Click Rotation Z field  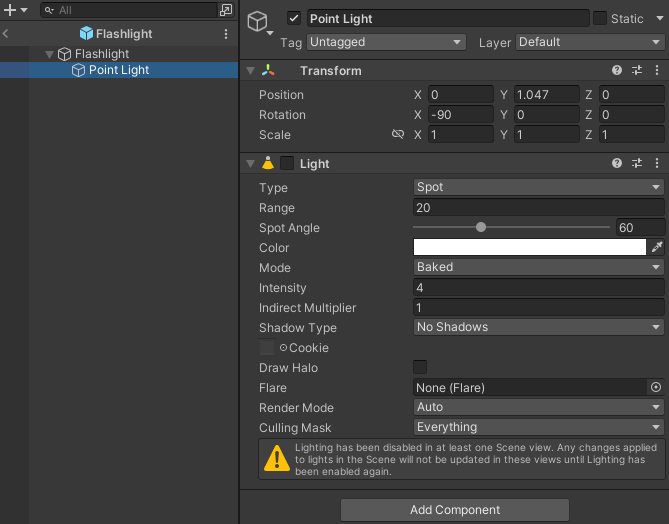coord(631,114)
